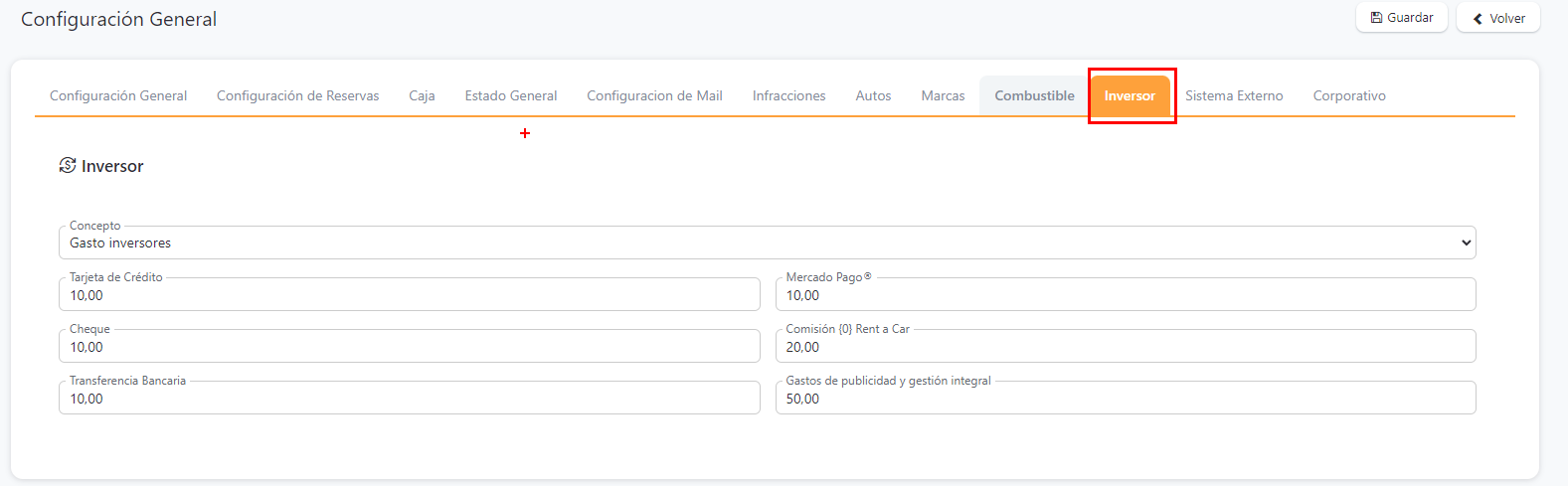Select the Caja tab

(x=422, y=96)
